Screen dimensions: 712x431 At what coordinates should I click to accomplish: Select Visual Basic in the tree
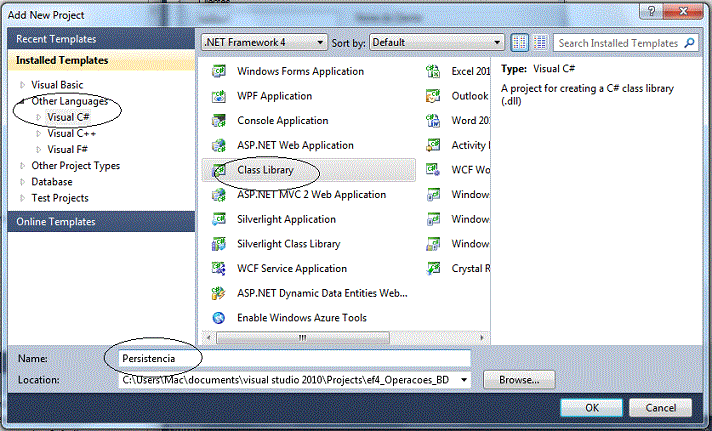[57, 85]
